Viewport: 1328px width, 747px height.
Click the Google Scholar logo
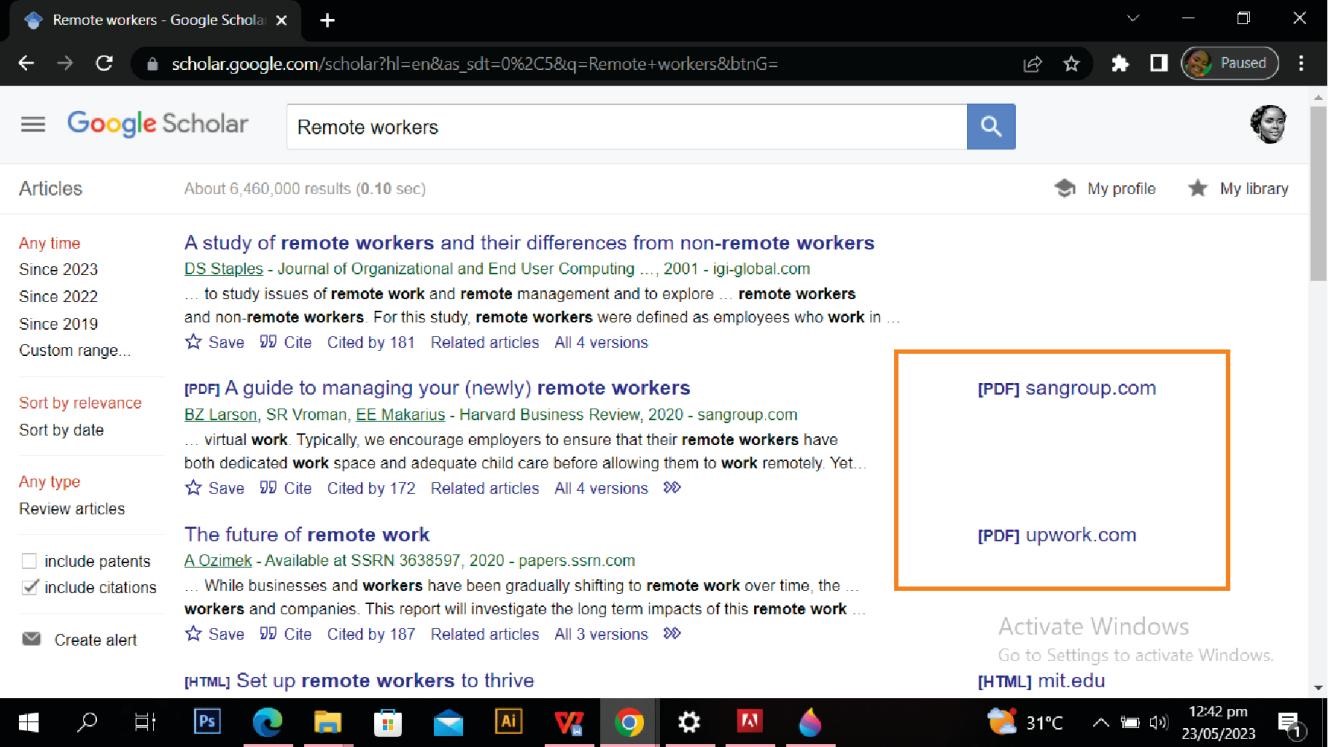[x=158, y=124]
